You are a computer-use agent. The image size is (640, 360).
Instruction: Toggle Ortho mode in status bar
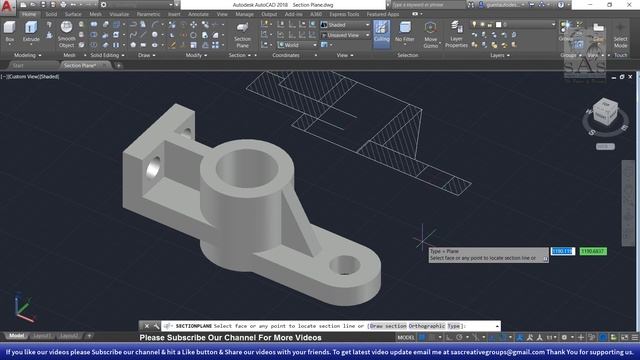pos(449,338)
